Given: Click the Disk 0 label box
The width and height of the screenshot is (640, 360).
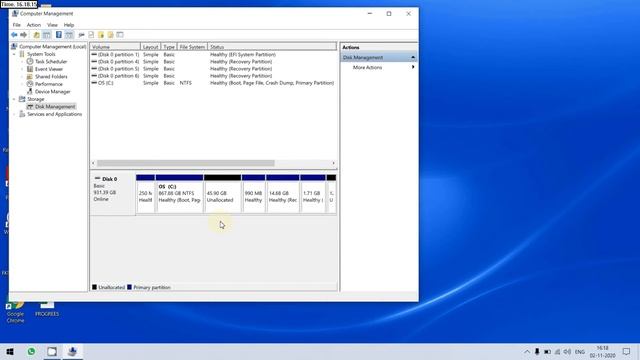Looking at the screenshot, I should point(113,194).
